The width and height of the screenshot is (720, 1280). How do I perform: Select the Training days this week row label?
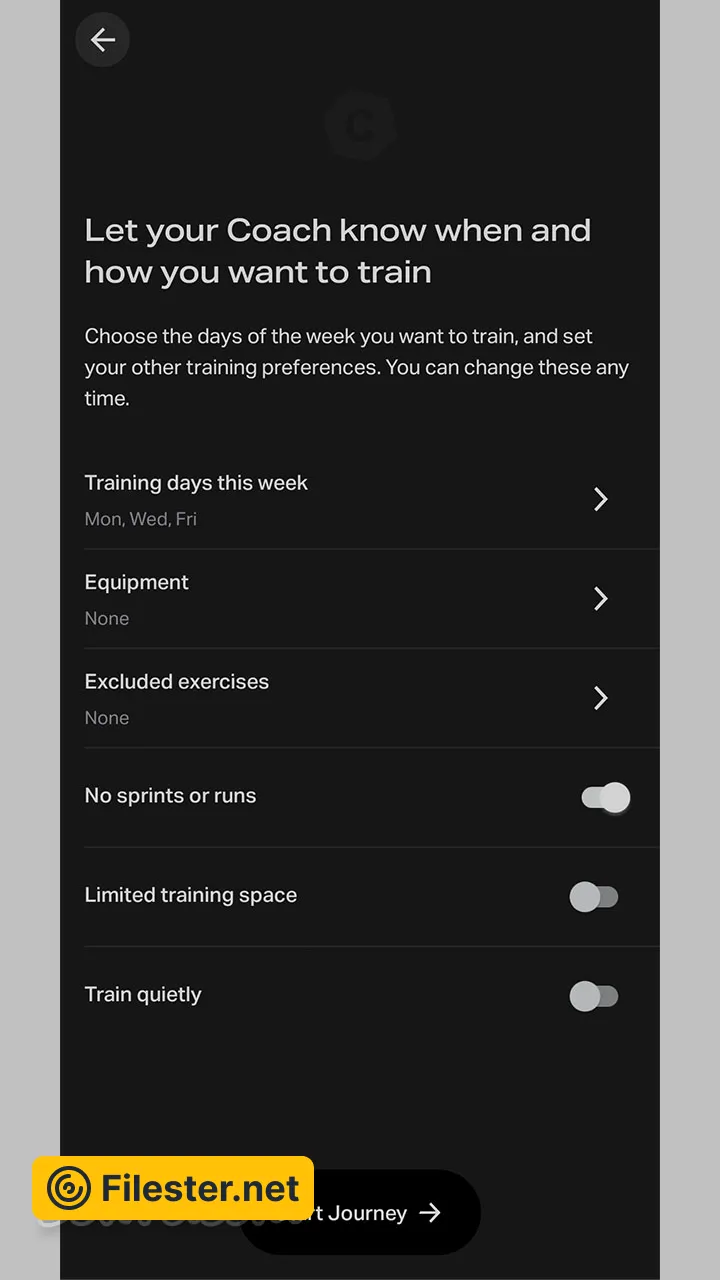tap(196, 483)
